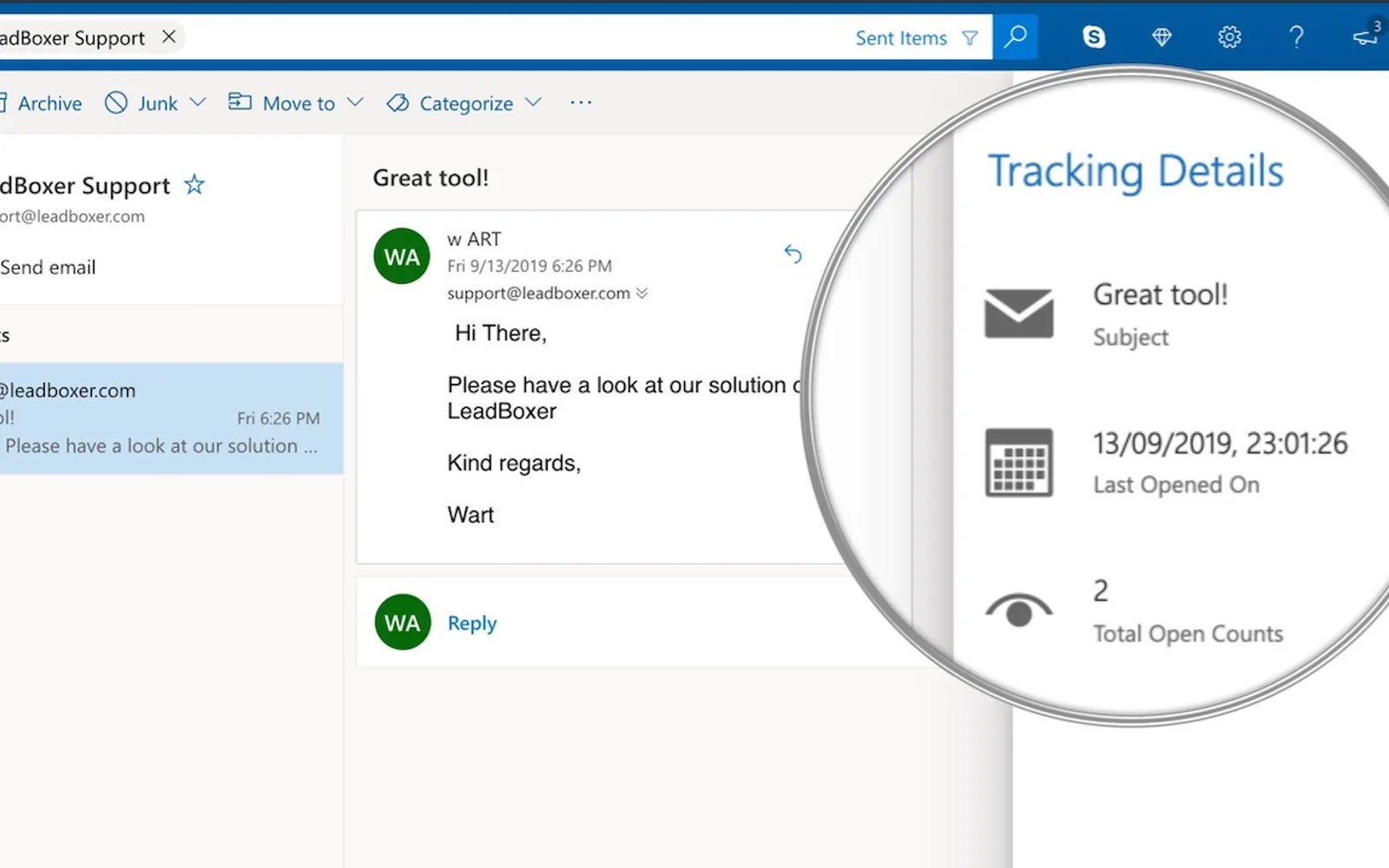Screen dimensions: 1389x868
Task: Open Skype from the header bar
Action: pos(1094,36)
